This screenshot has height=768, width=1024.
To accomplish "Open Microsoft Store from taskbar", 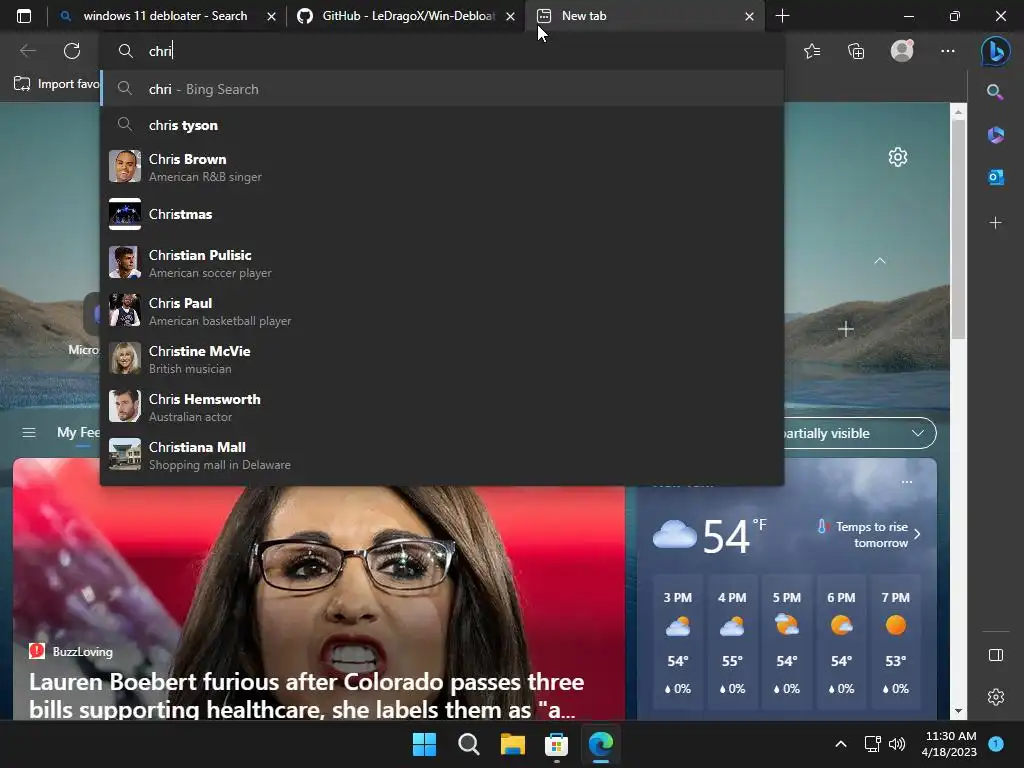I will coord(556,744).
